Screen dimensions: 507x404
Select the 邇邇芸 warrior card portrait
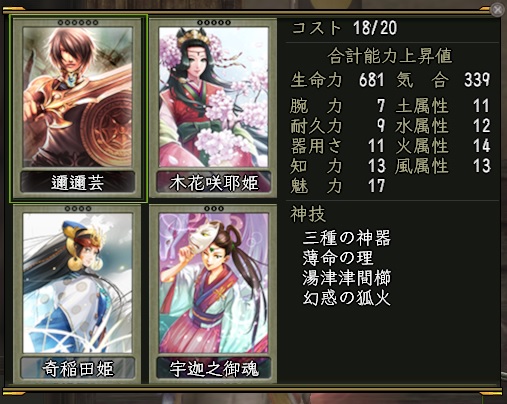click(77, 97)
